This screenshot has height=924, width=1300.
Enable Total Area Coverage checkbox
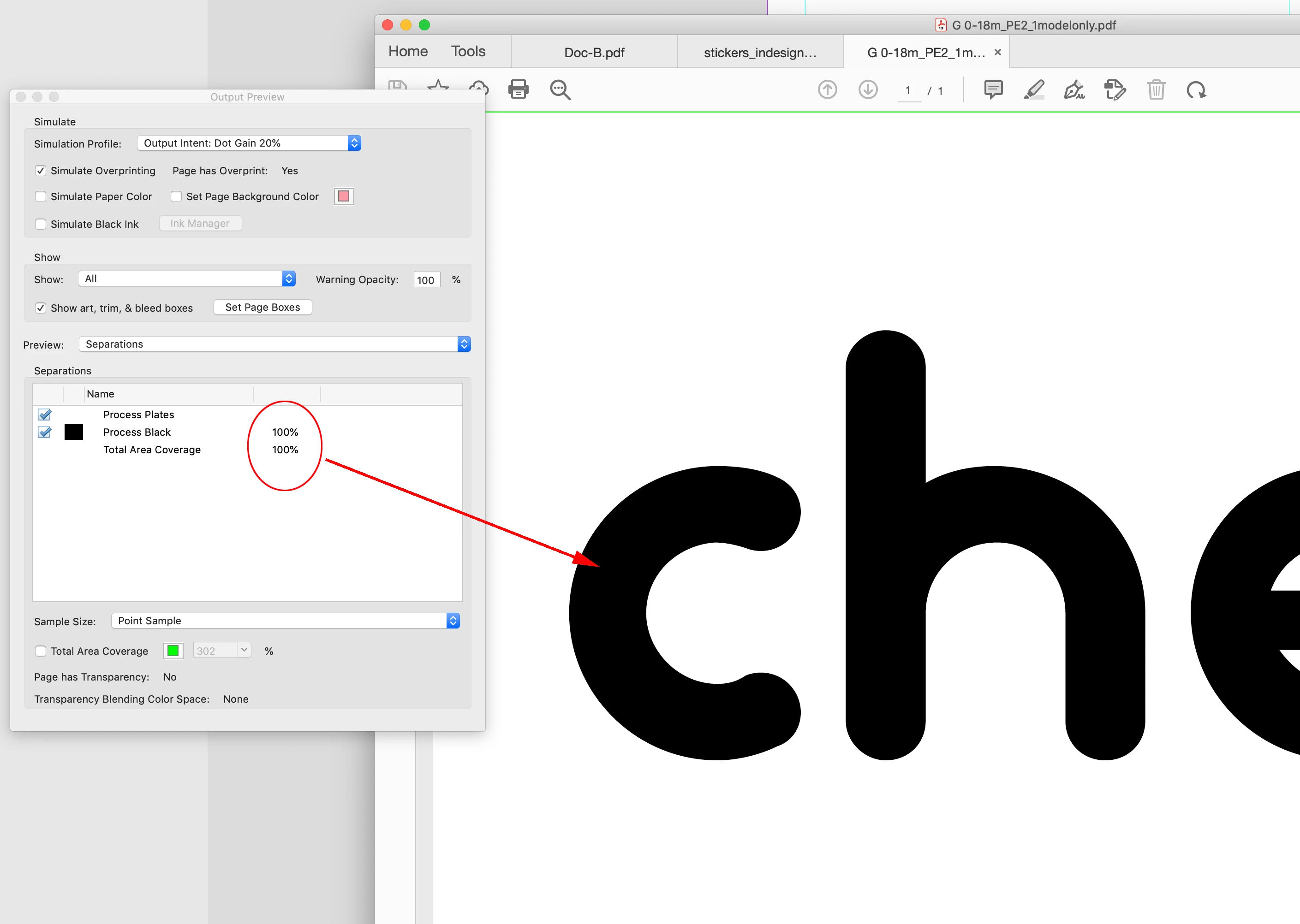[x=41, y=651]
